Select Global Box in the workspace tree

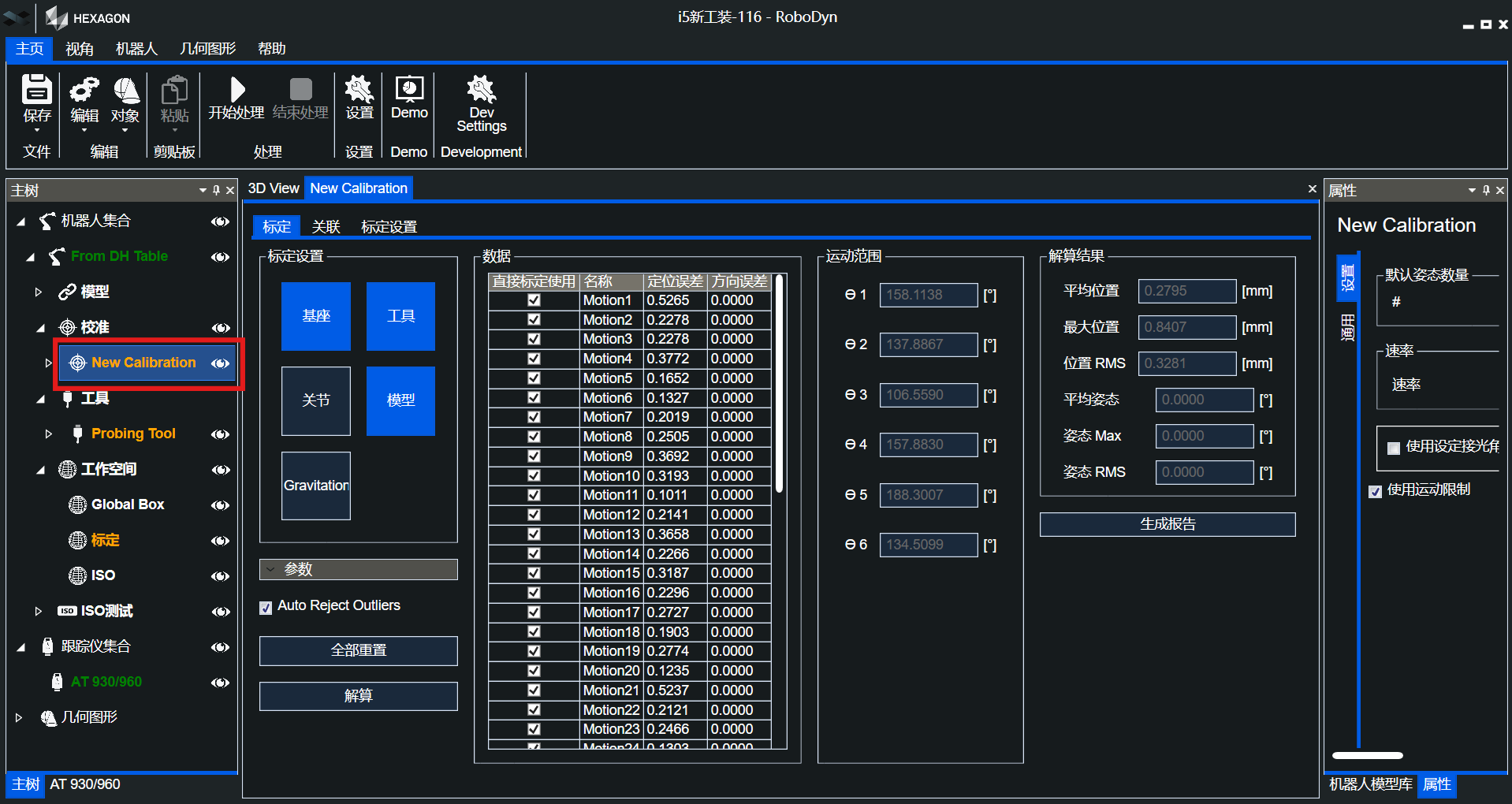[127, 504]
